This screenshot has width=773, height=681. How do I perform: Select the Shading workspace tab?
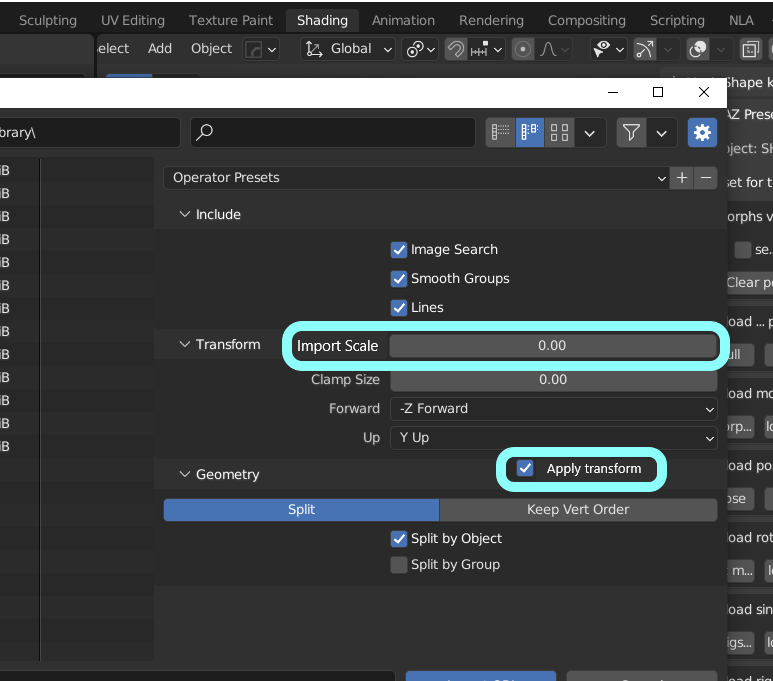[322, 20]
